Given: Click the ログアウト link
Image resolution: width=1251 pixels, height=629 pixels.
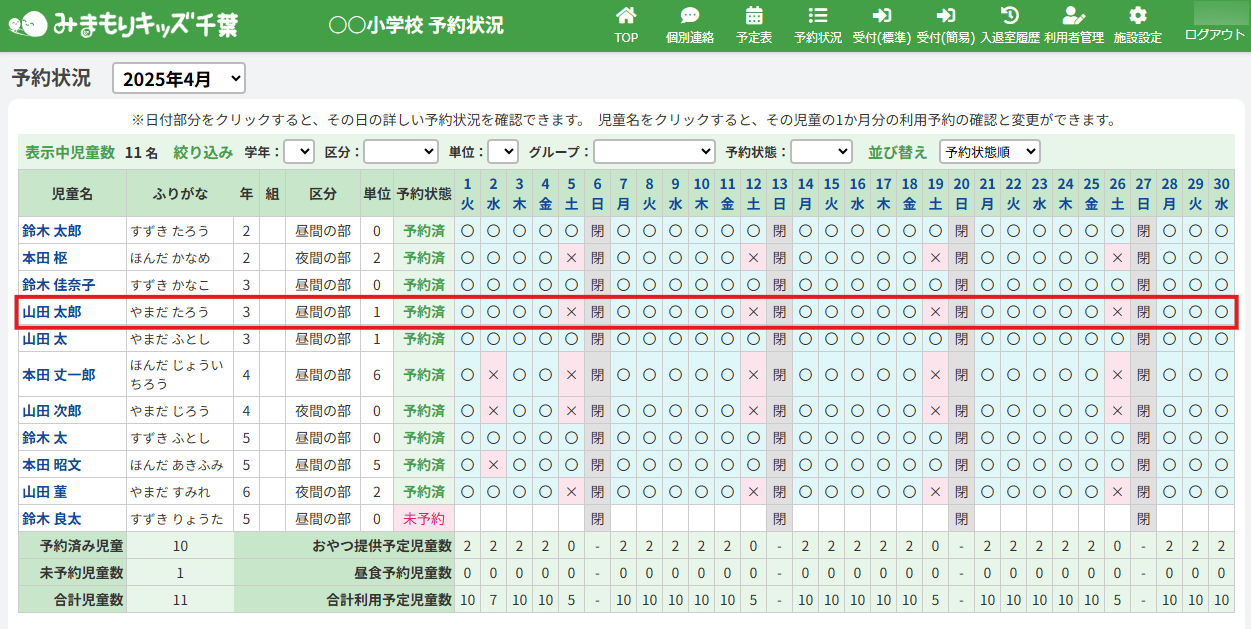Looking at the screenshot, I should [x=1214, y=34].
